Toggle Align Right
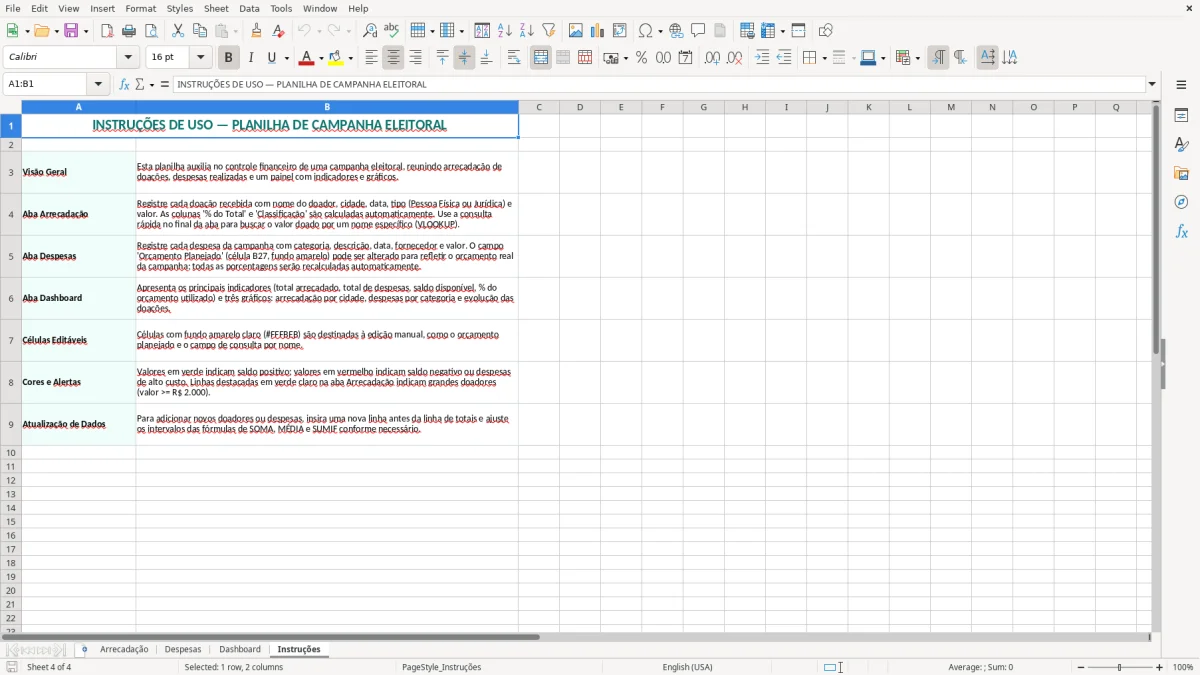1200x675 pixels. (x=416, y=58)
